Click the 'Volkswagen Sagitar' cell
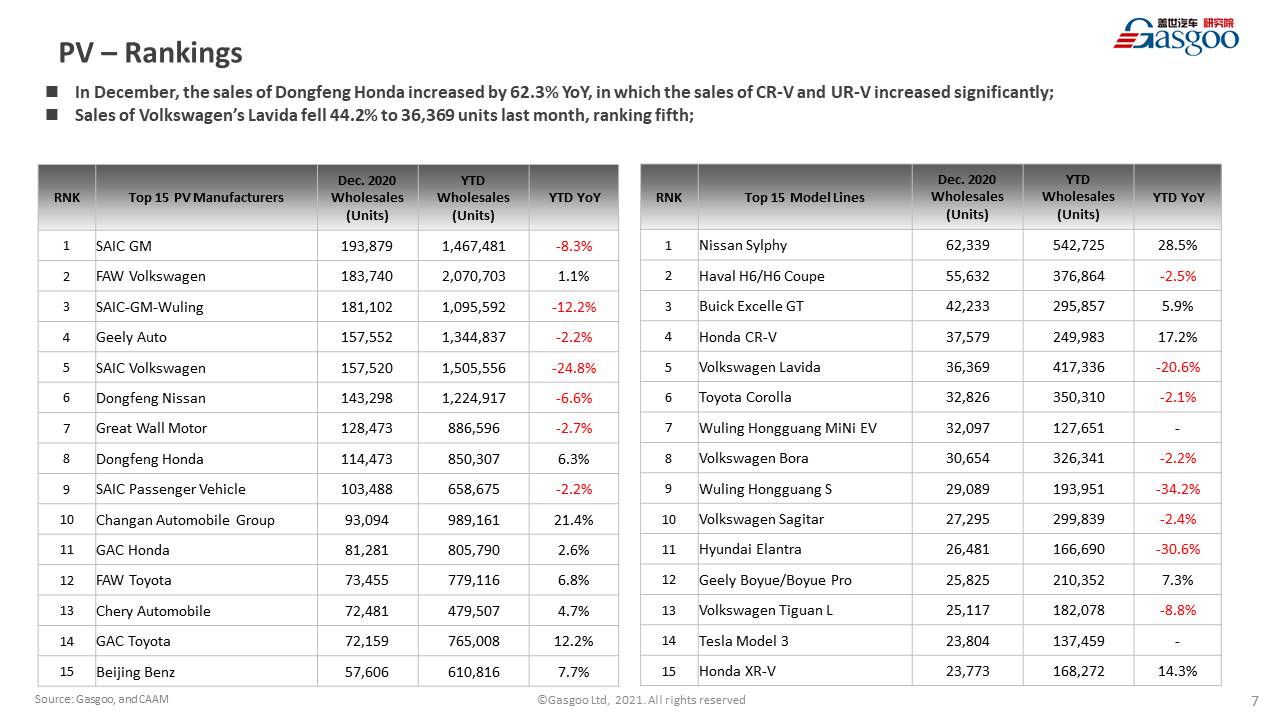 [x=805, y=519]
